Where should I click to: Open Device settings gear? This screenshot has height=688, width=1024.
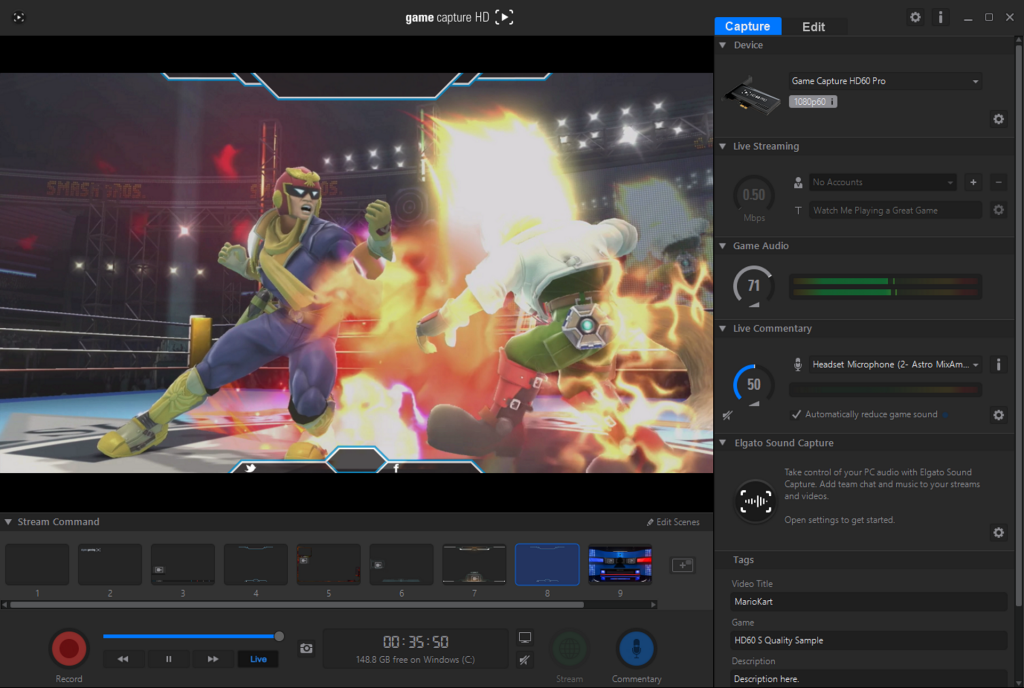pos(999,119)
